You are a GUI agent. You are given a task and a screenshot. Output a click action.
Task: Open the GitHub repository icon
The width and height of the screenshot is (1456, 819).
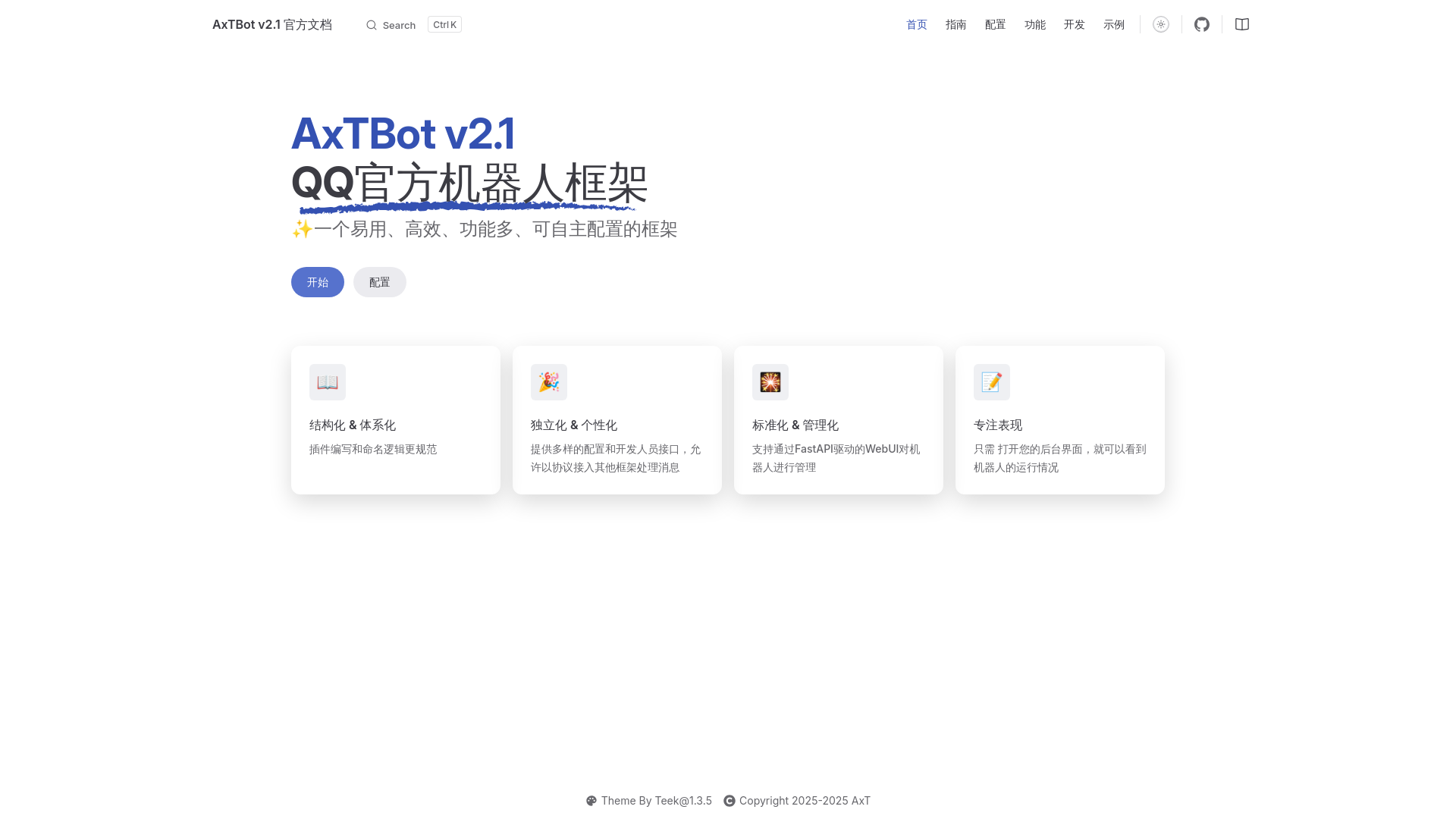1202,24
